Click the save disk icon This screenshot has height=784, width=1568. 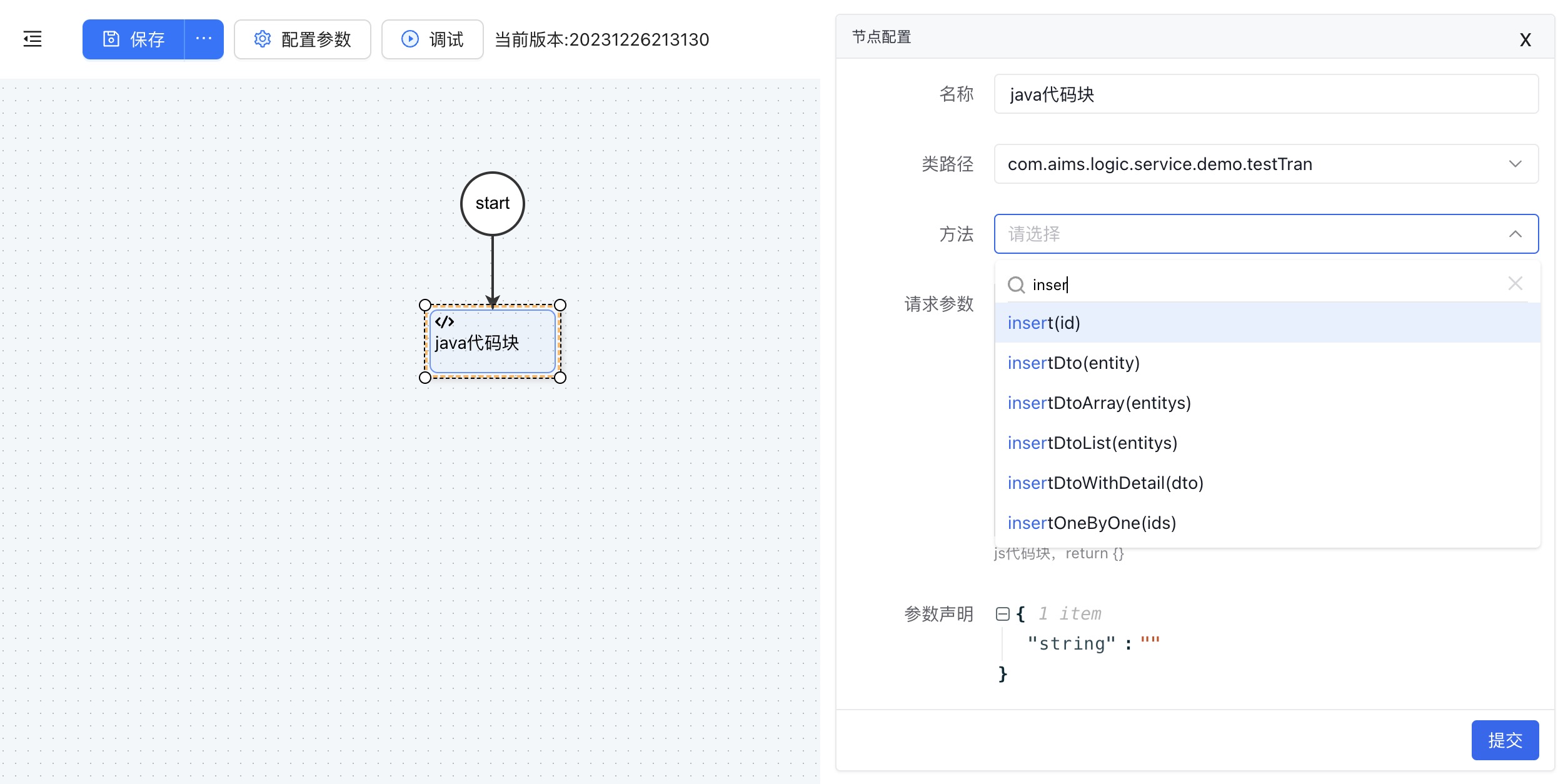click(111, 39)
